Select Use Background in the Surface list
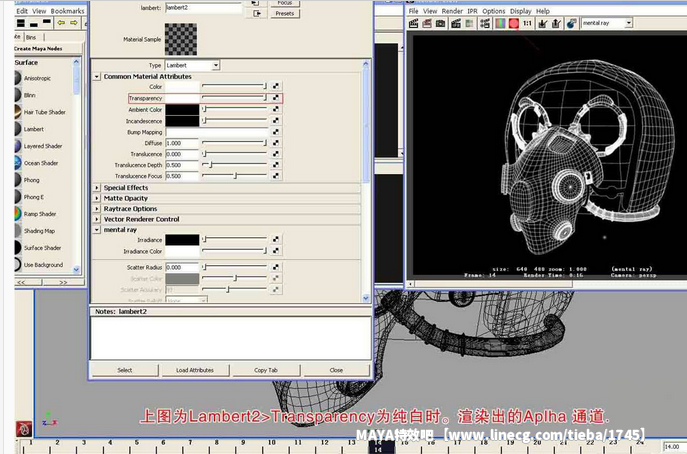687x454 pixels. (x=43, y=265)
